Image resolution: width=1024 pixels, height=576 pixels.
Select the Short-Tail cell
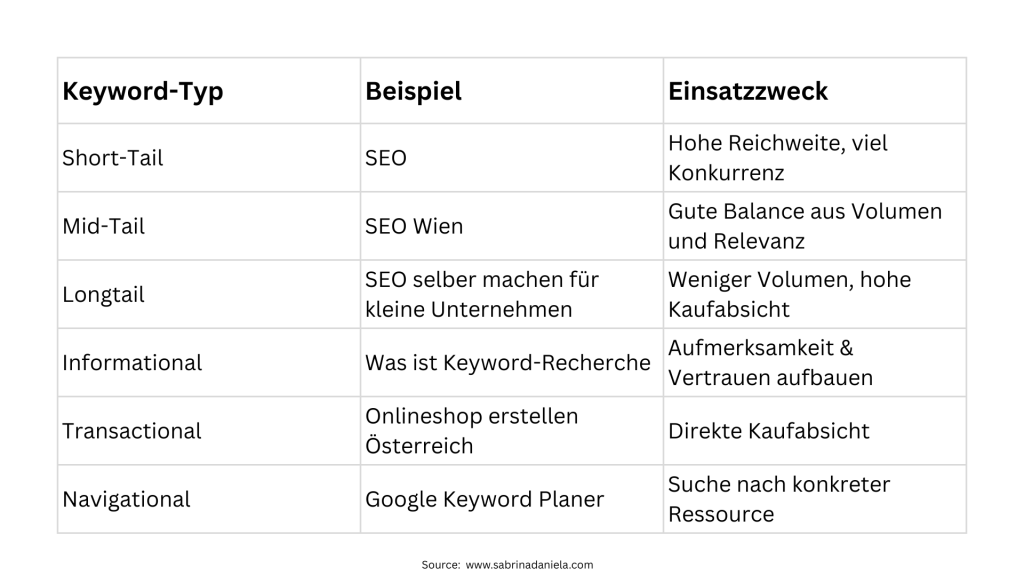click(113, 158)
